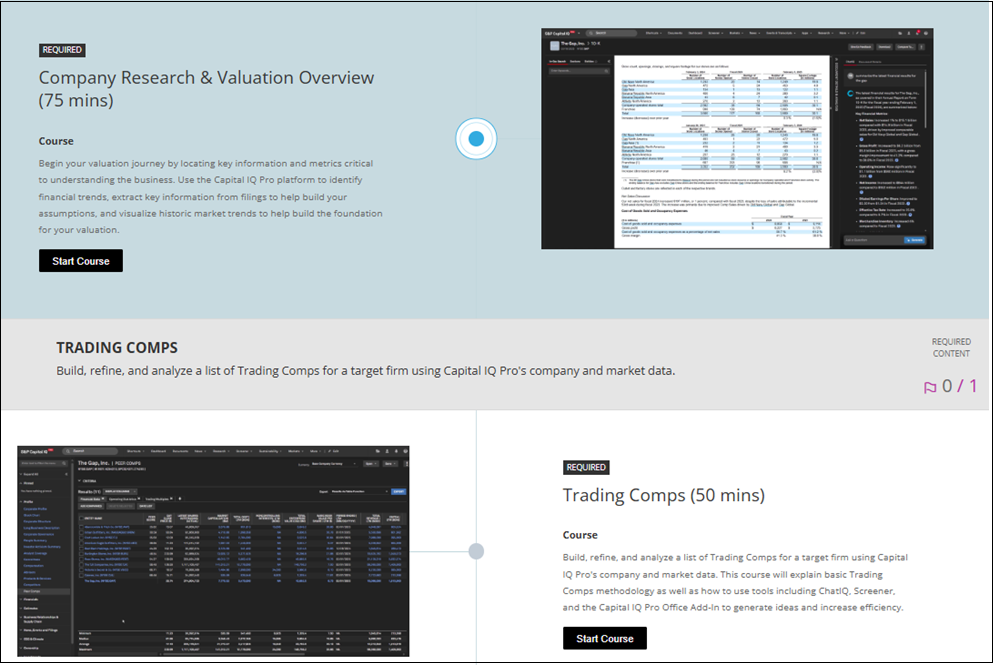Image resolution: width=997 pixels, height=665 pixels.
Task: Open the Peer Comps screenshot thumbnail
Action: pyautogui.click(x=213, y=551)
